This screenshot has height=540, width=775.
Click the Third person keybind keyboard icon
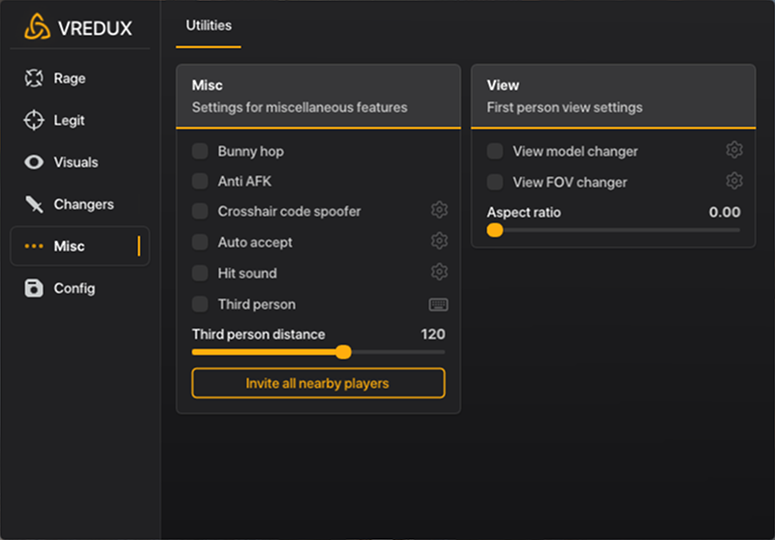pos(438,304)
